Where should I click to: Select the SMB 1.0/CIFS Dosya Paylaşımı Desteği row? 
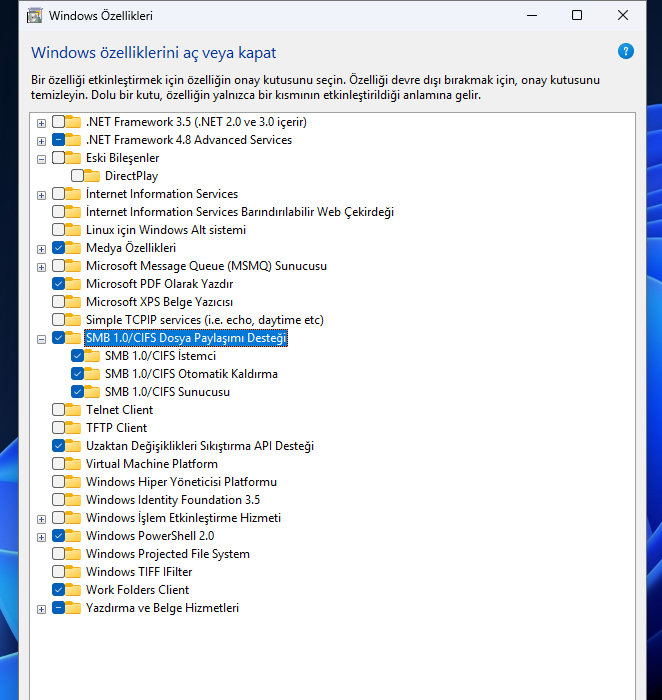tap(186, 338)
